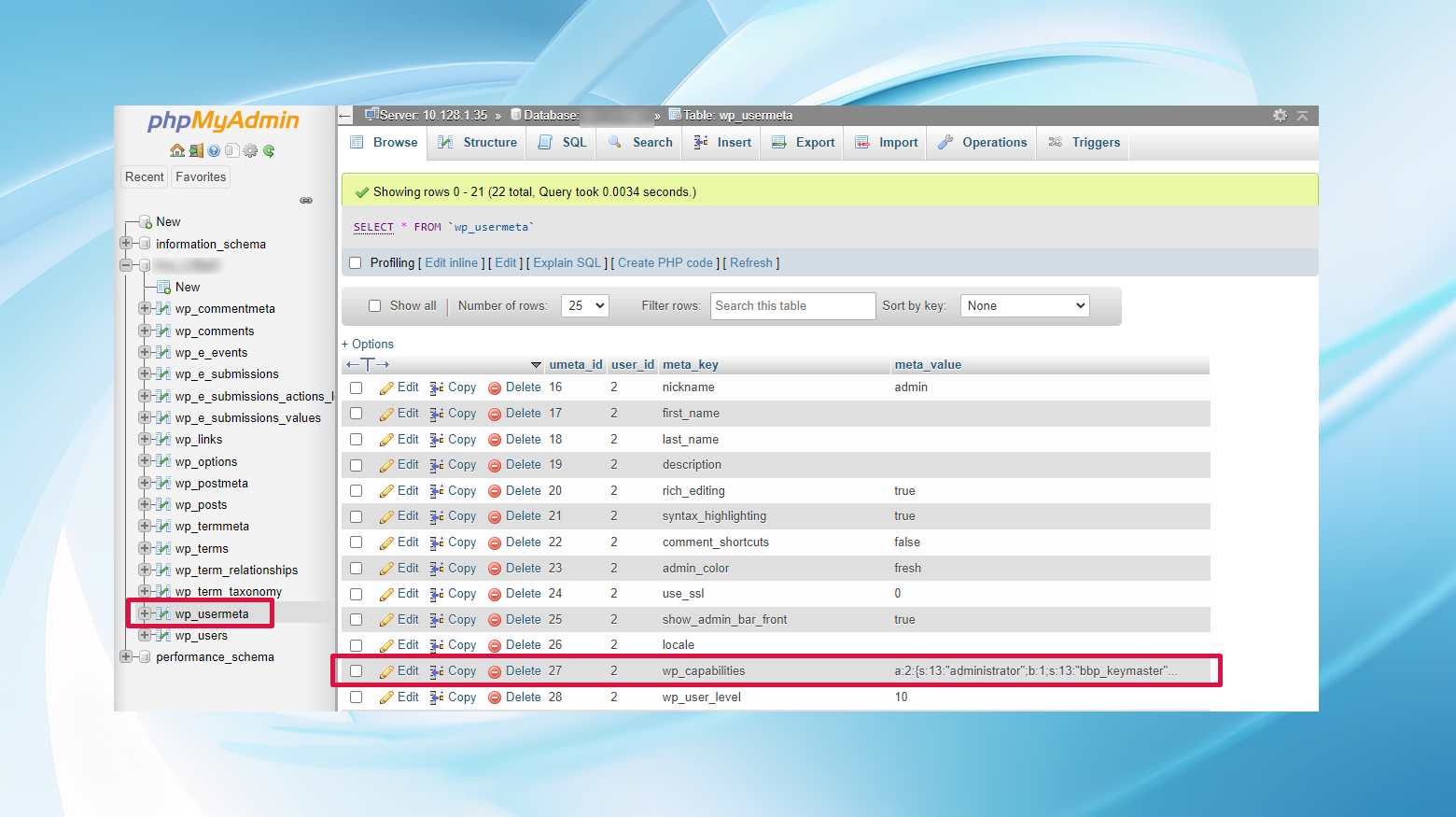Click the Home icon under phpMyAdmin logo
Screen dimensions: 1456x817
(176, 150)
